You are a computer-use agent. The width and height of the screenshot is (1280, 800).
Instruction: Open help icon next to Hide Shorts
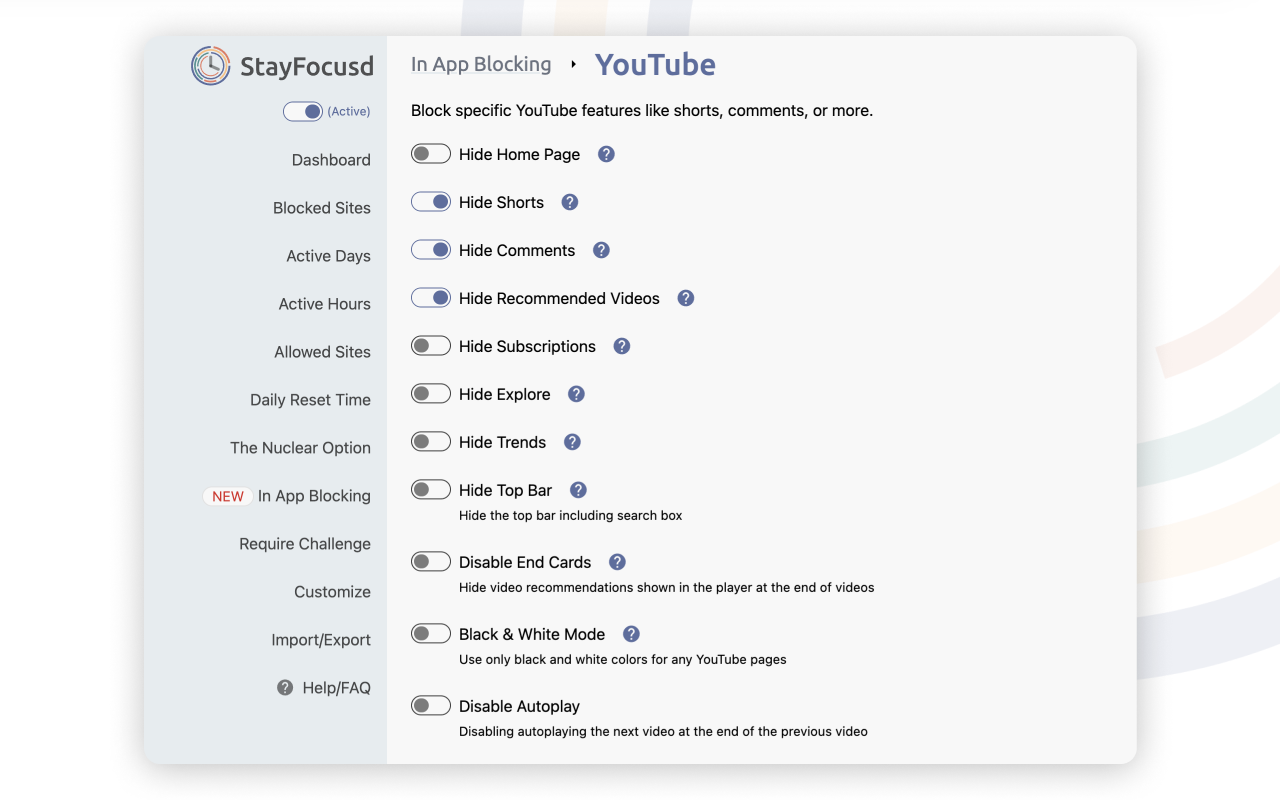570,202
